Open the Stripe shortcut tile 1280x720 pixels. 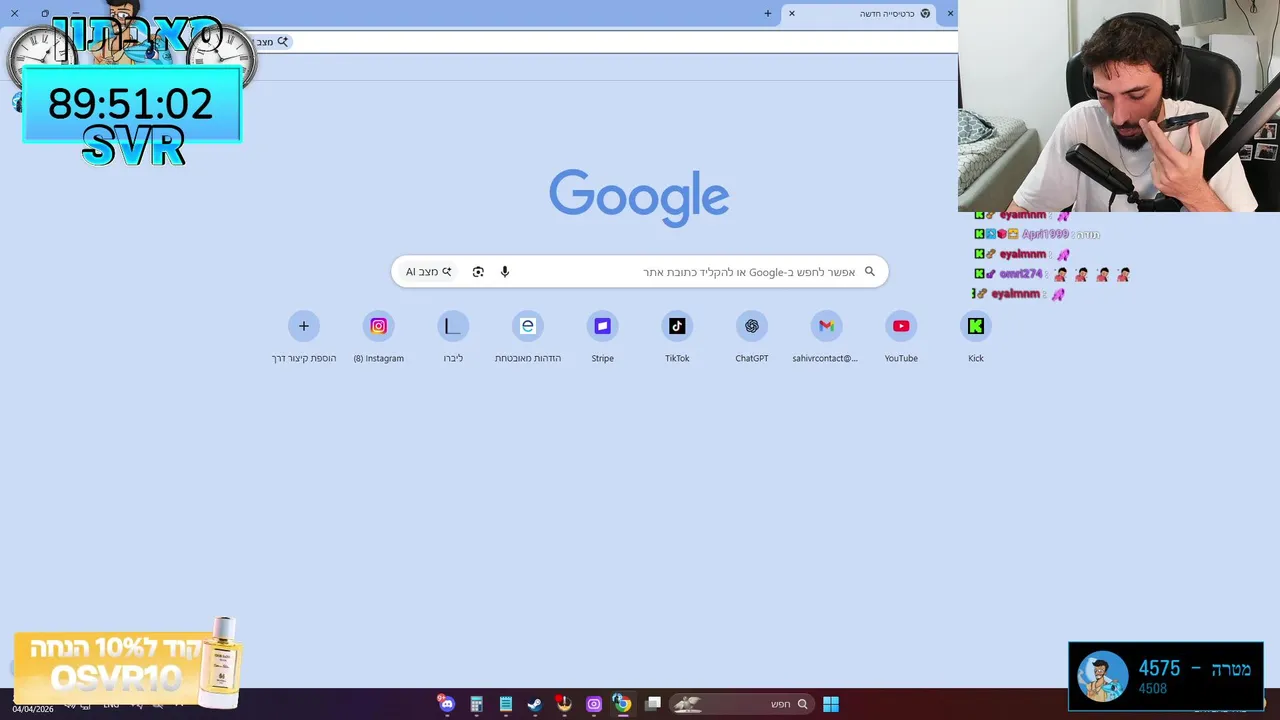point(602,337)
